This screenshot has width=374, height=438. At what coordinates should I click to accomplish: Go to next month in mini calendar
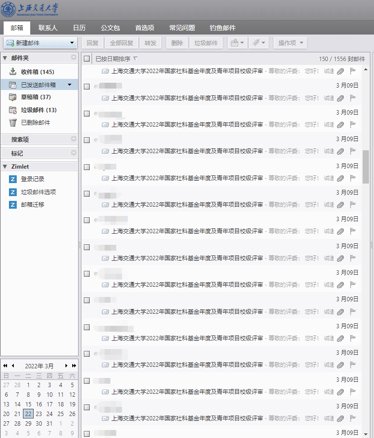(x=66, y=366)
